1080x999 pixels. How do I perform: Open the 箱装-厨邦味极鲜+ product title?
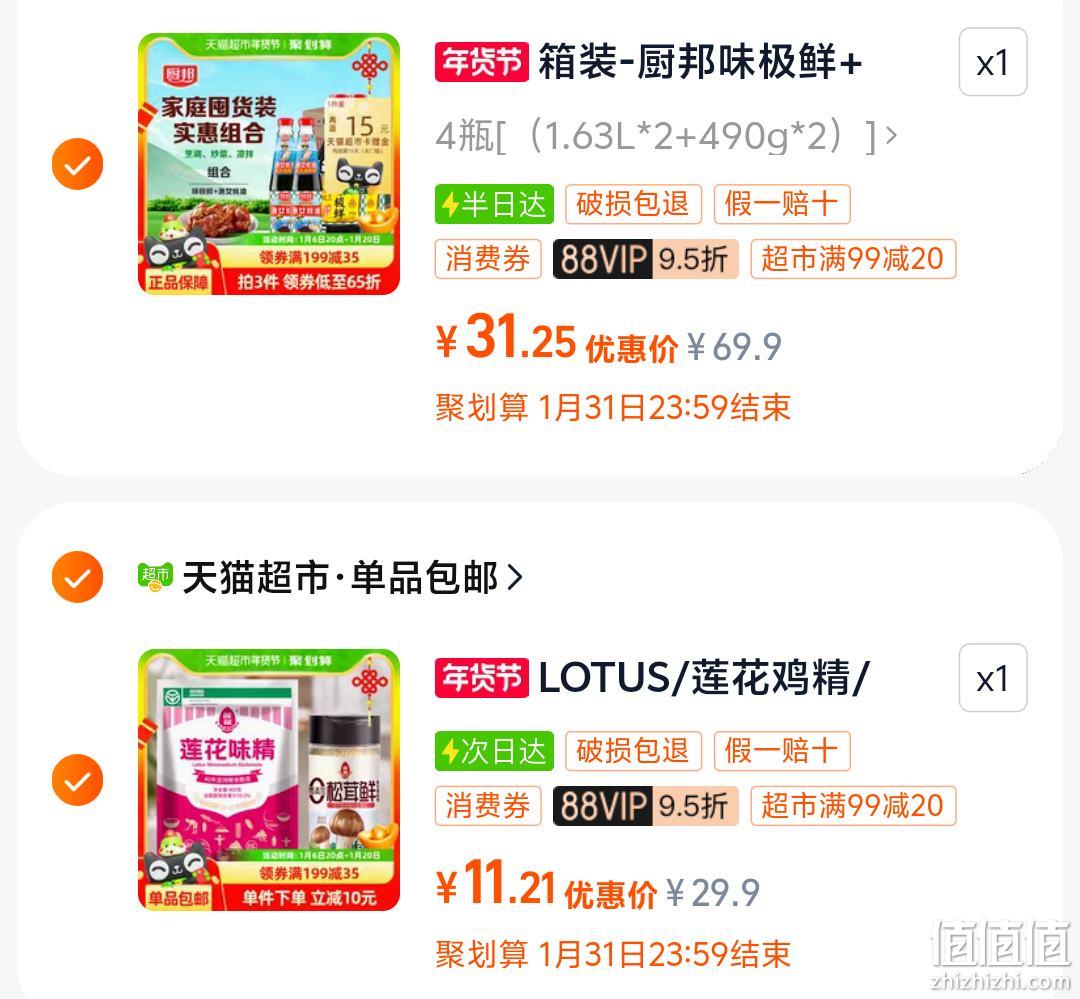tap(700, 62)
